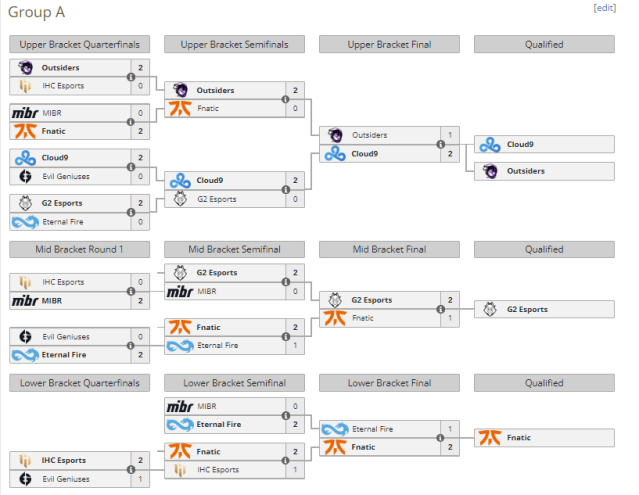This screenshot has height=495, width=639.
Task: Open info for MIBR vs Eternal Fire match
Action: (286, 416)
